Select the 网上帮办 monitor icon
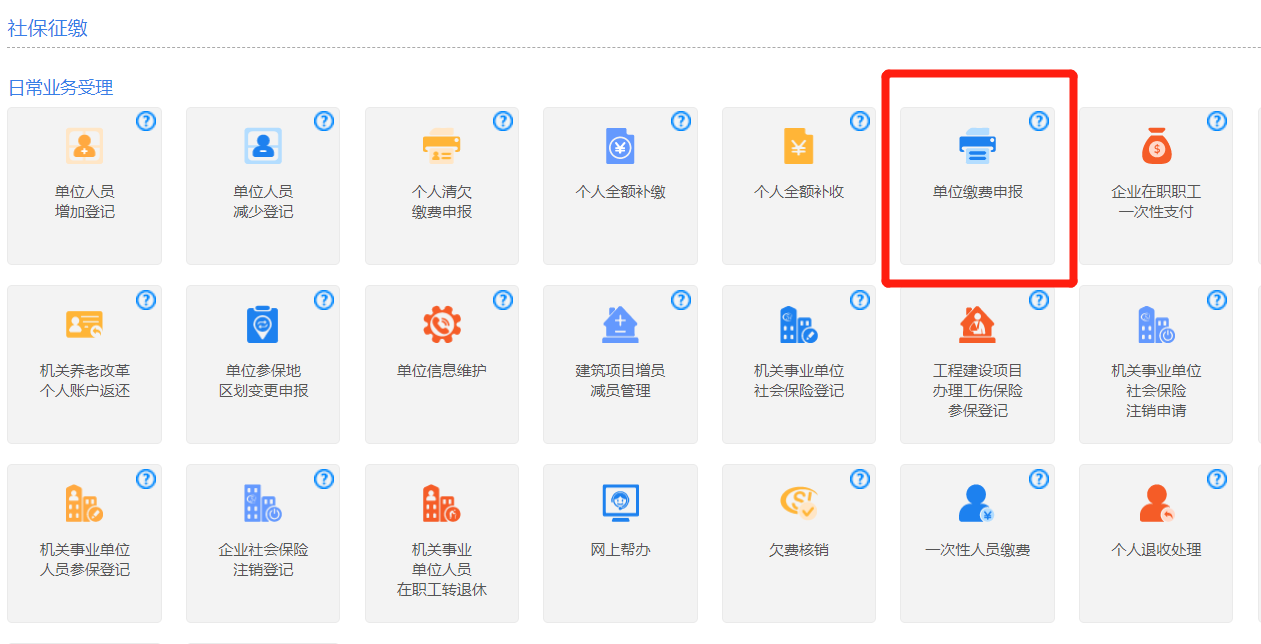1261x644 pixels. [620, 502]
